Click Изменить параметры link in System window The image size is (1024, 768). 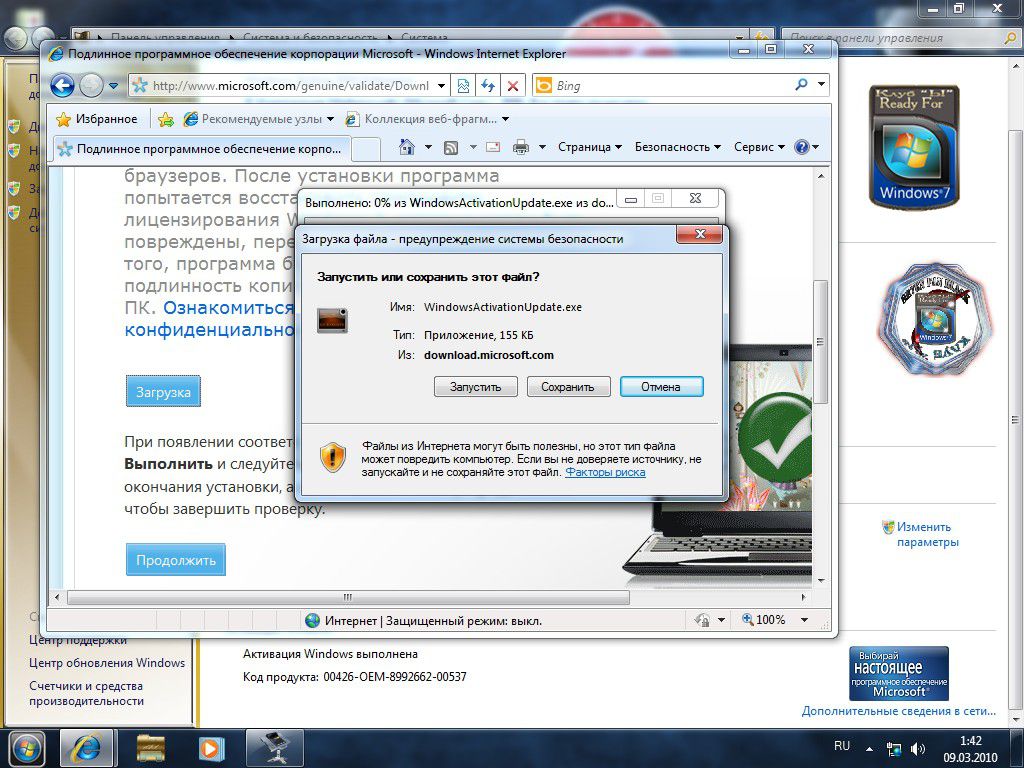[x=927, y=534]
